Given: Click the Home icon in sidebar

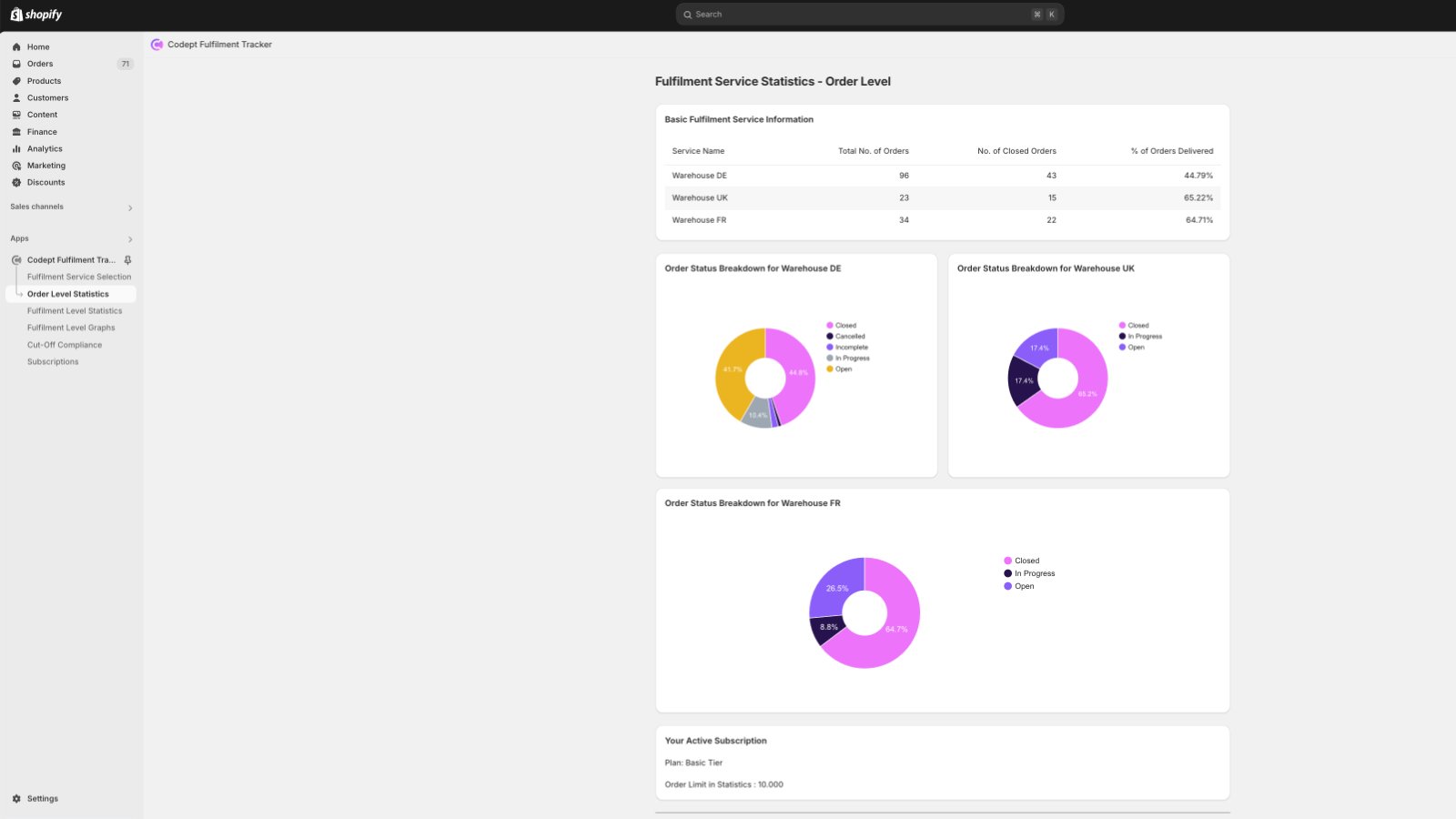Looking at the screenshot, I should pyautogui.click(x=16, y=47).
